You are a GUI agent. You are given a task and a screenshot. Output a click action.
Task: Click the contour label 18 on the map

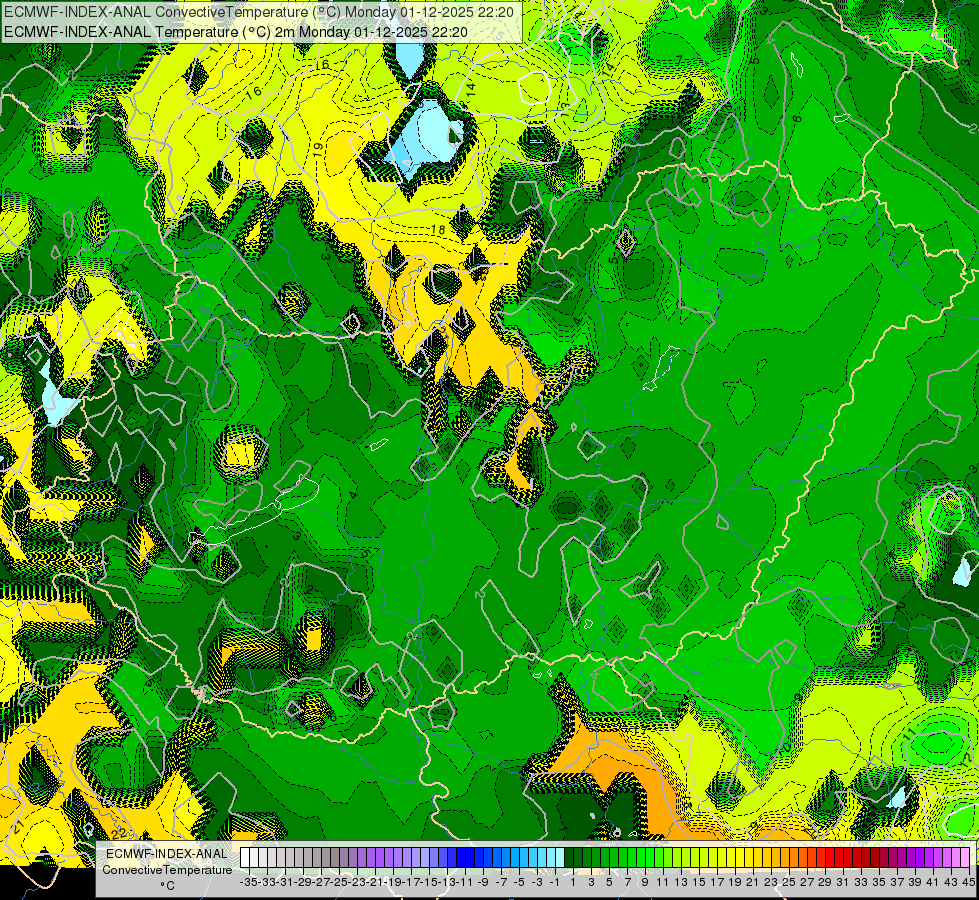(438, 230)
